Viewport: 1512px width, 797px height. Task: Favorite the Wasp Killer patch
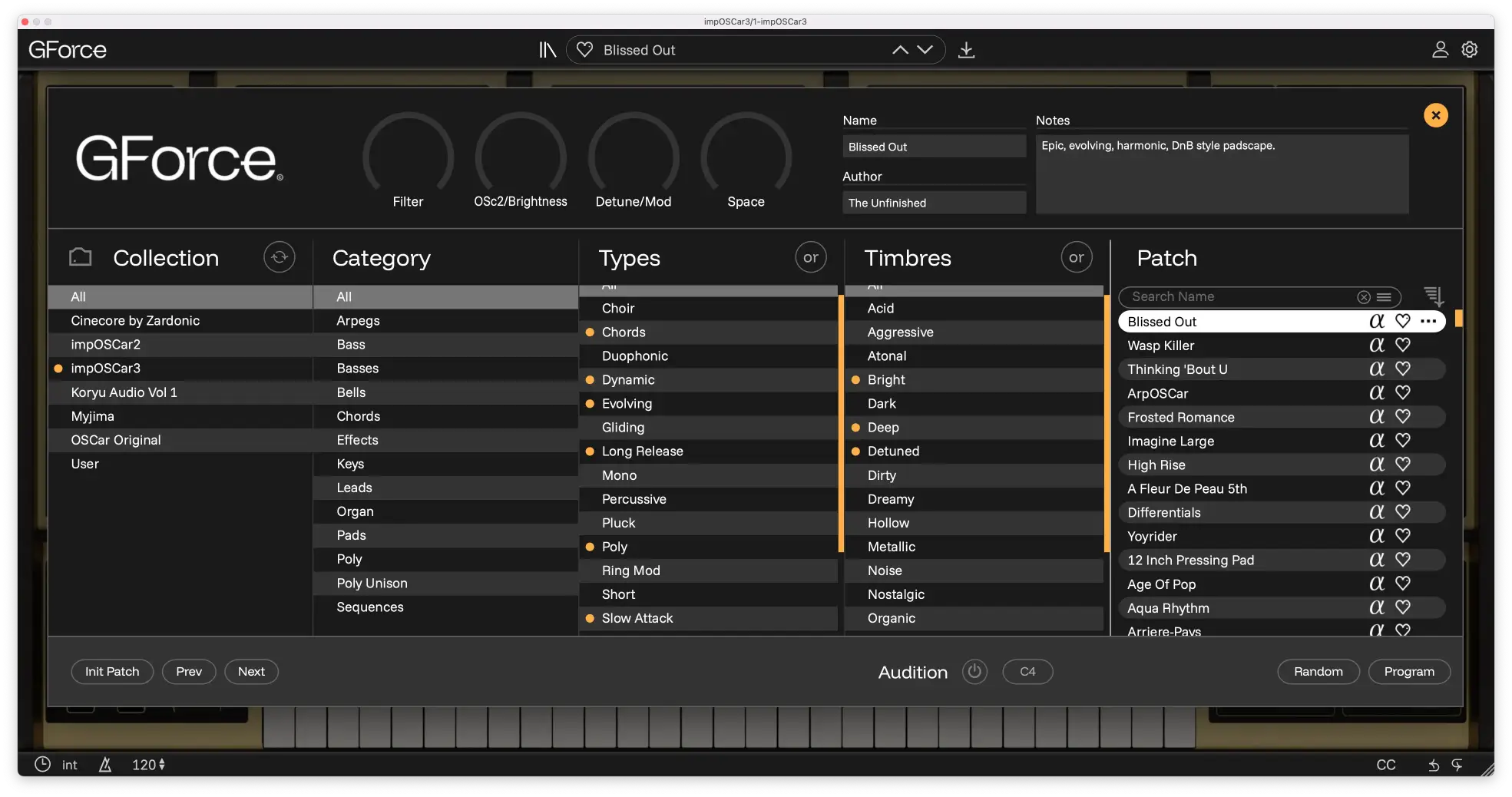(1403, 346)
